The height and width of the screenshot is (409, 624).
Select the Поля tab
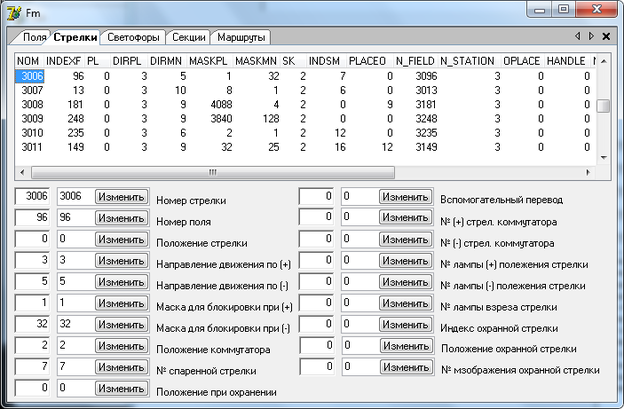click(x=35, y=38)
